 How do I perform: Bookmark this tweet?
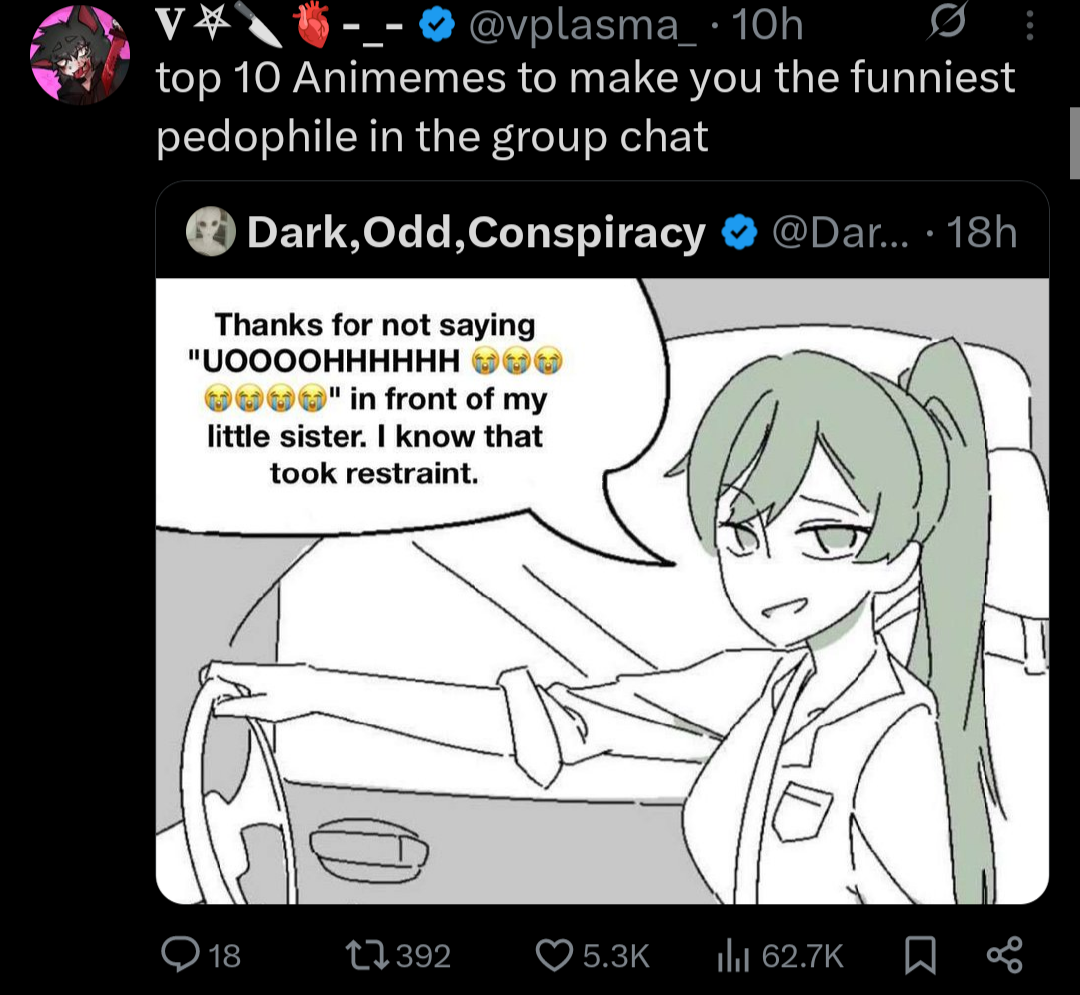click(920, 956)
